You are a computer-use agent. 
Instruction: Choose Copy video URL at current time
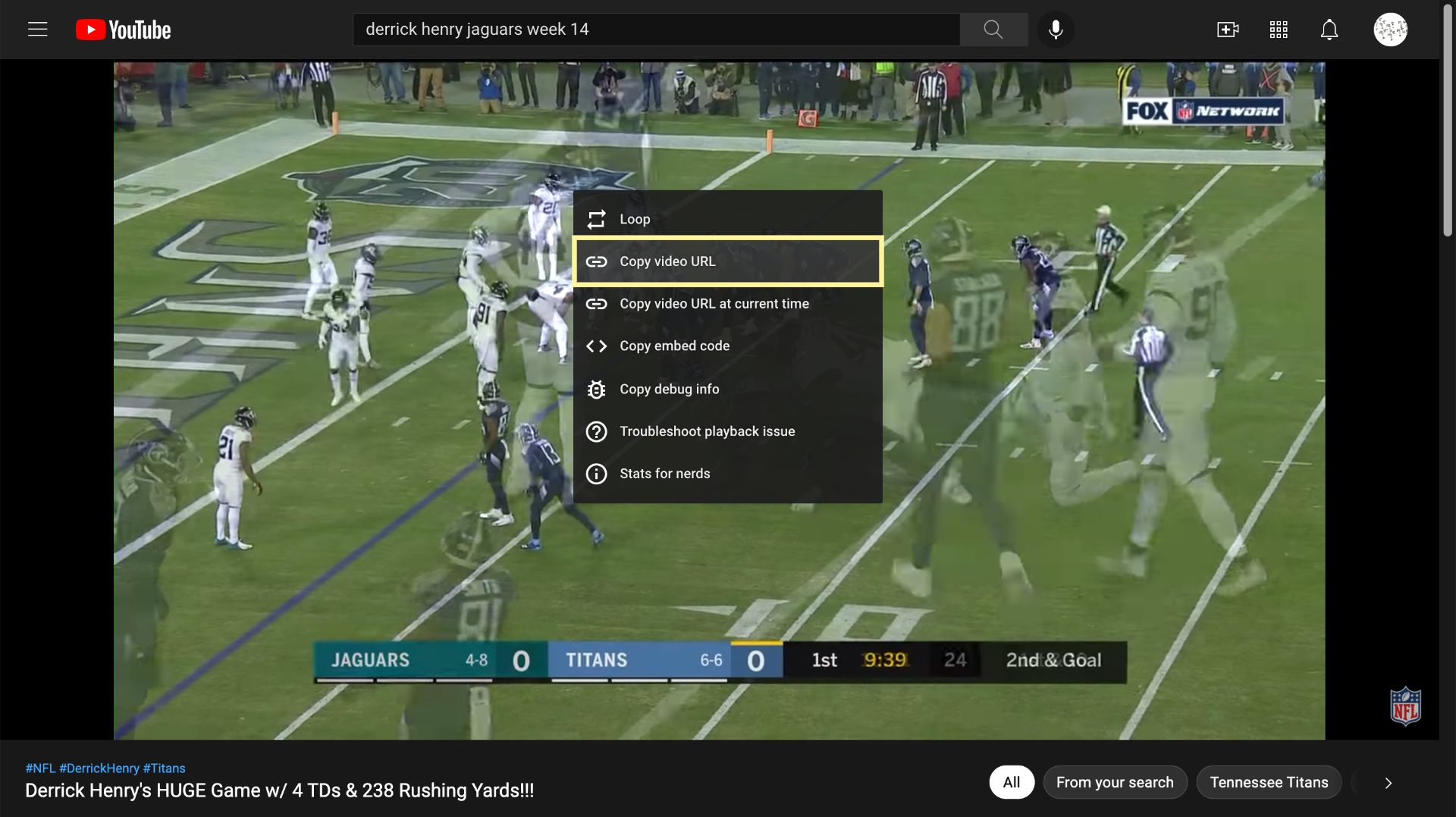coord(726,304)
